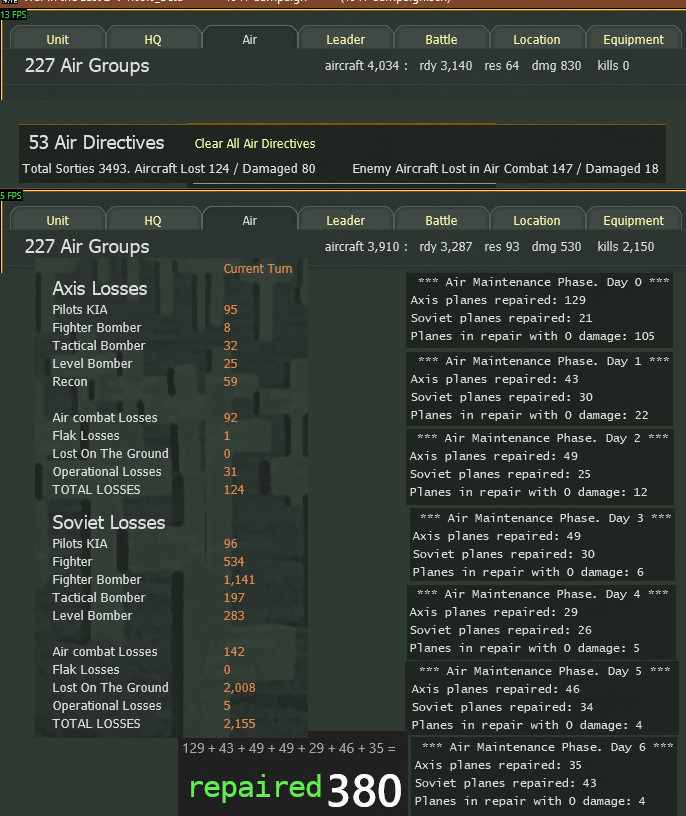
Task: Switch to the HQ tab in the lower panel
Action: (x=153, y=220)
